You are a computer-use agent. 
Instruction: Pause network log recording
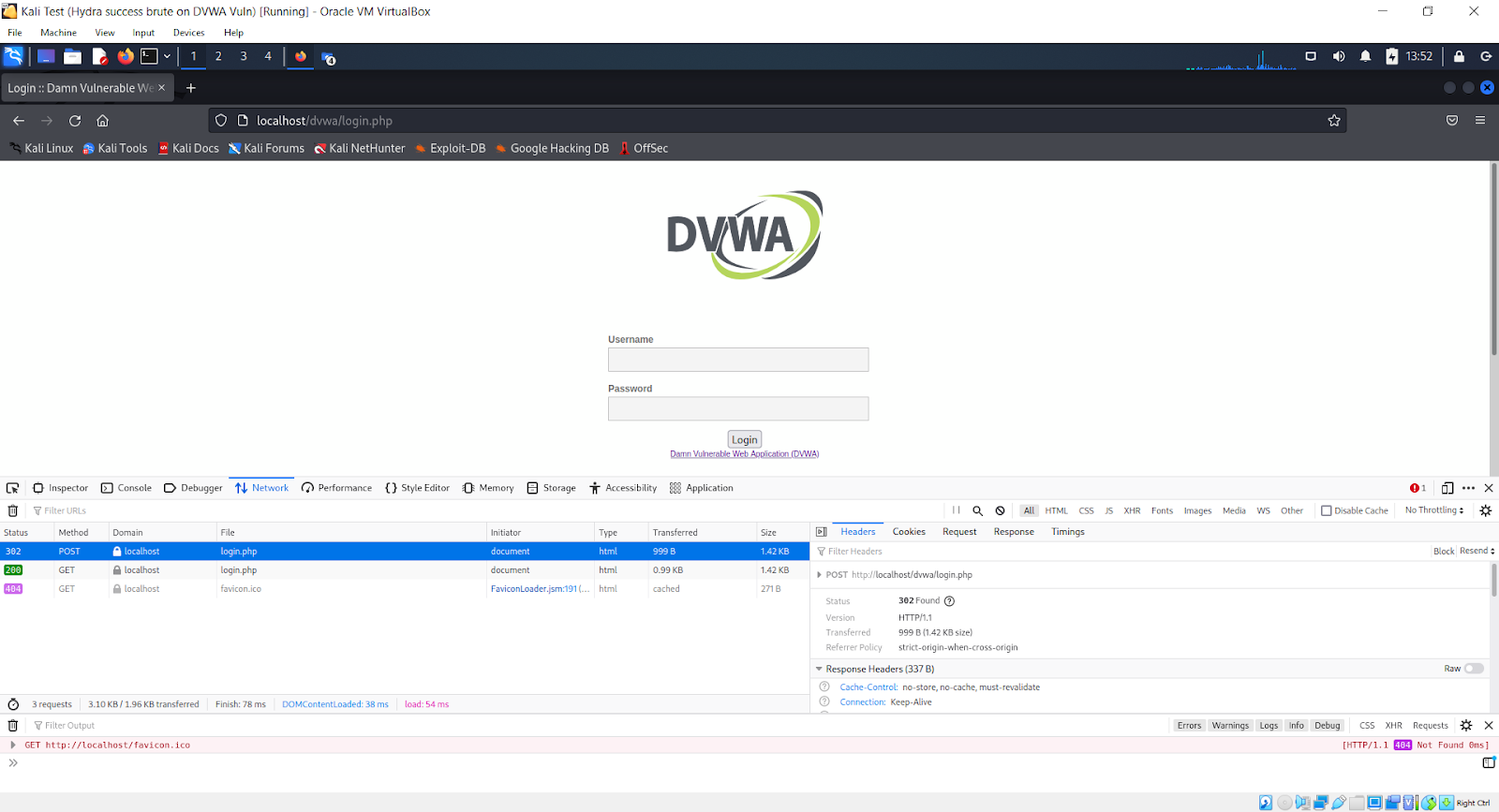(956, 510)
